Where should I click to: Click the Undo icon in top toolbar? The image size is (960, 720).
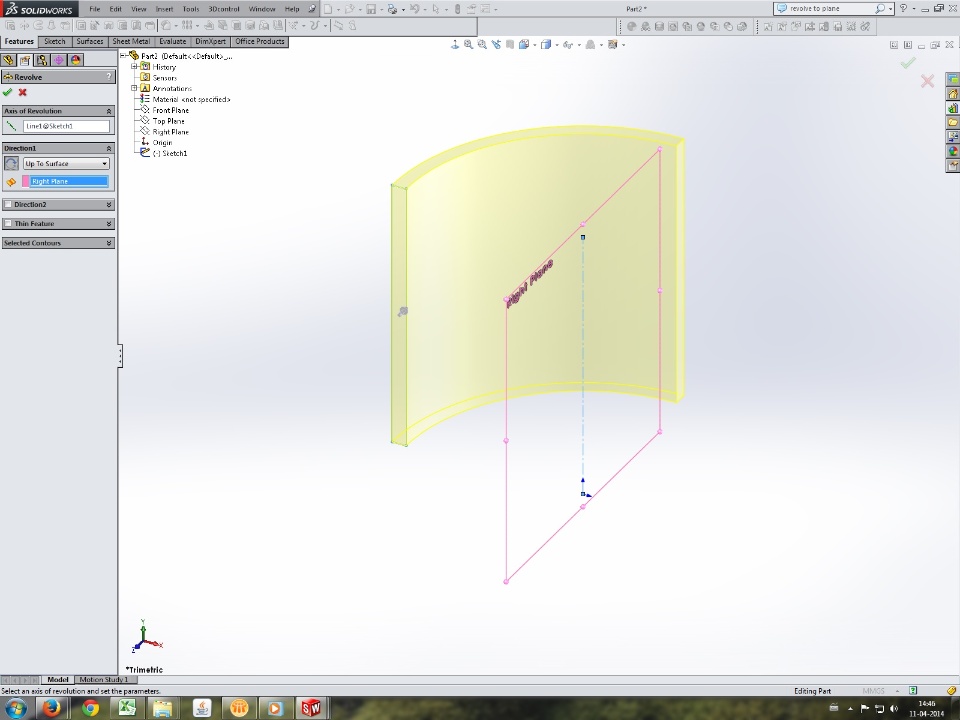coord(414,9)
